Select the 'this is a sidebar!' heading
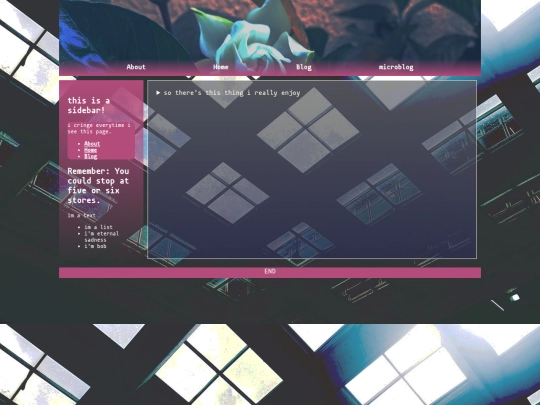The height and width of the screenshot is (405, 540). click(x=89, y=105)
